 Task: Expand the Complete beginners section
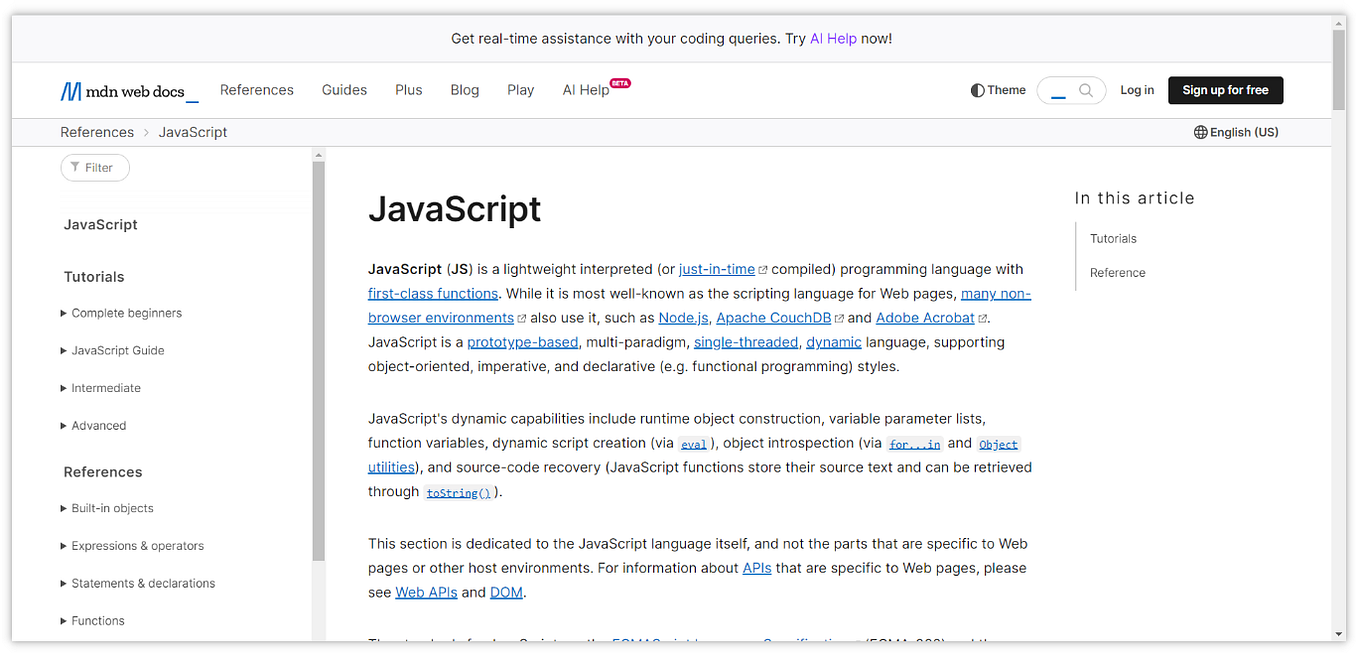coord(126,313)
